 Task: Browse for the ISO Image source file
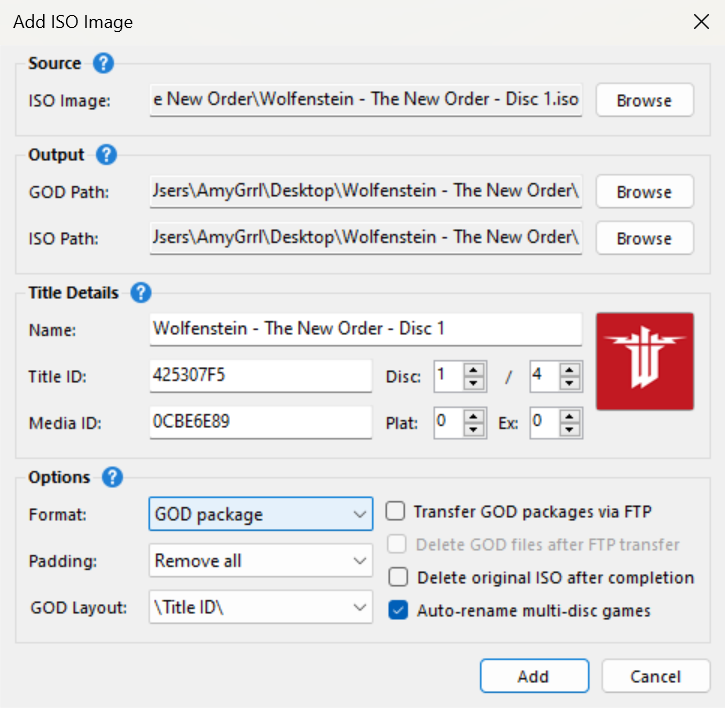(x=645, y=100)
